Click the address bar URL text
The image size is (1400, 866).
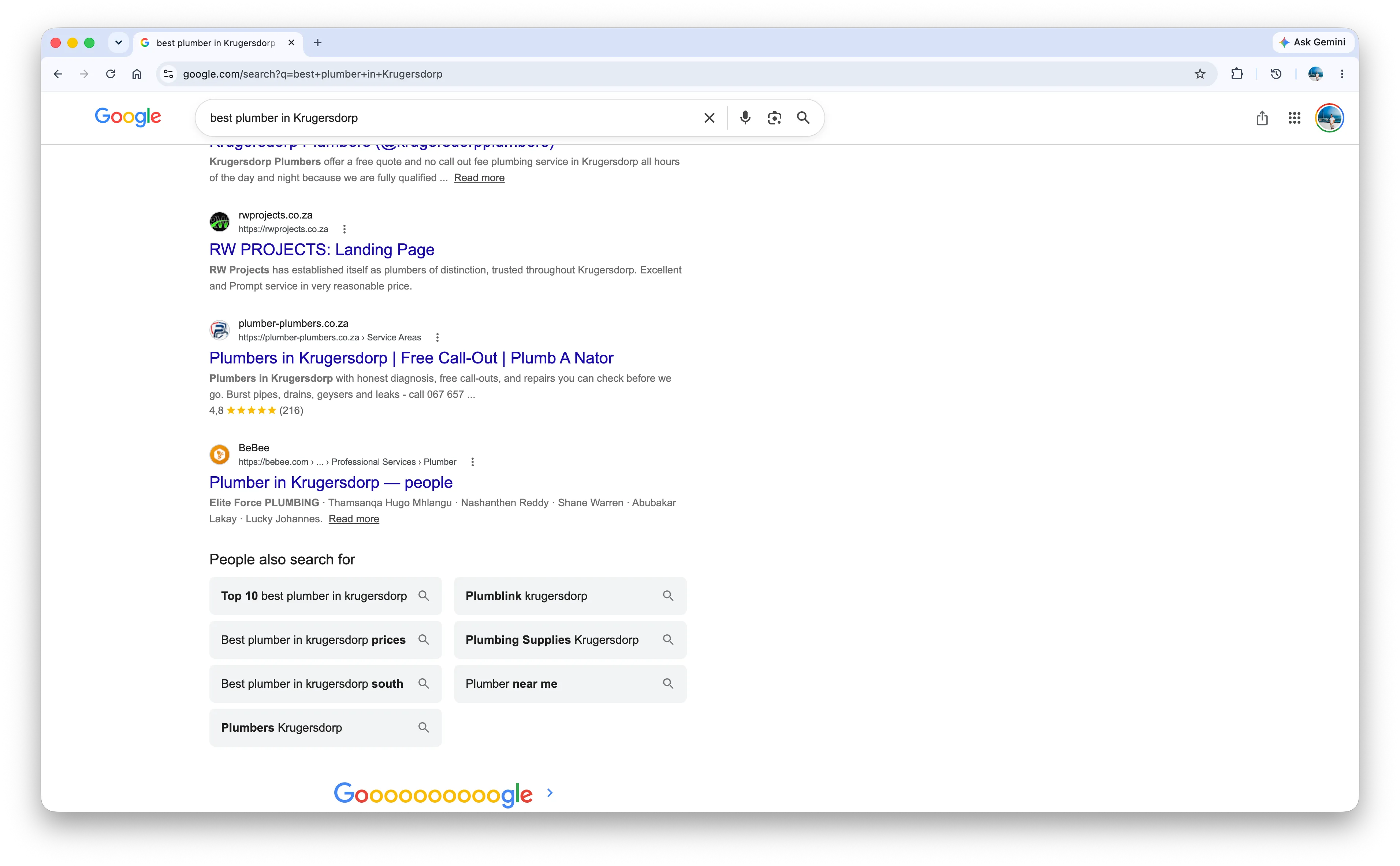(313, 74)
